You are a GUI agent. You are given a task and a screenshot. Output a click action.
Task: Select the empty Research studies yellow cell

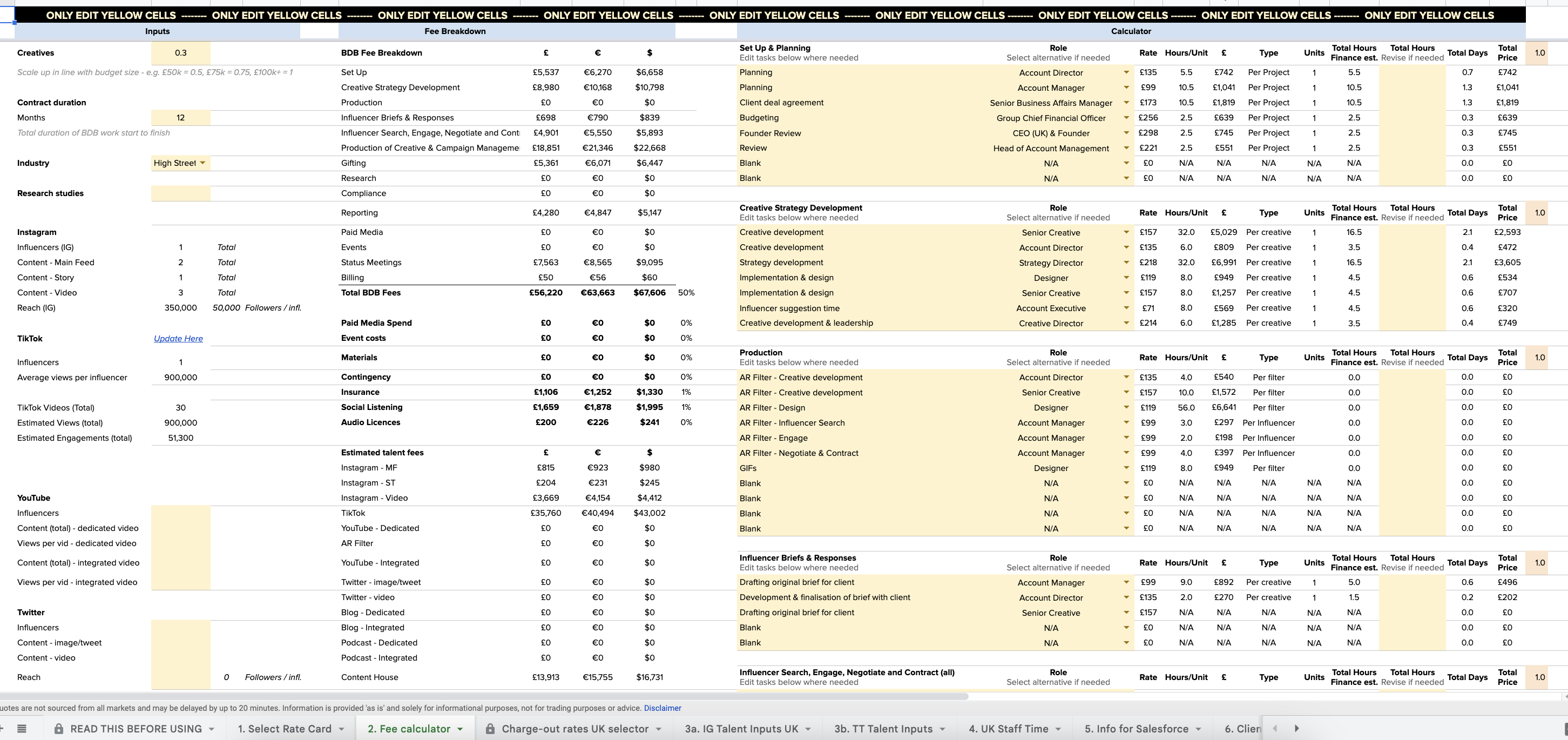(x=181, y=193)
